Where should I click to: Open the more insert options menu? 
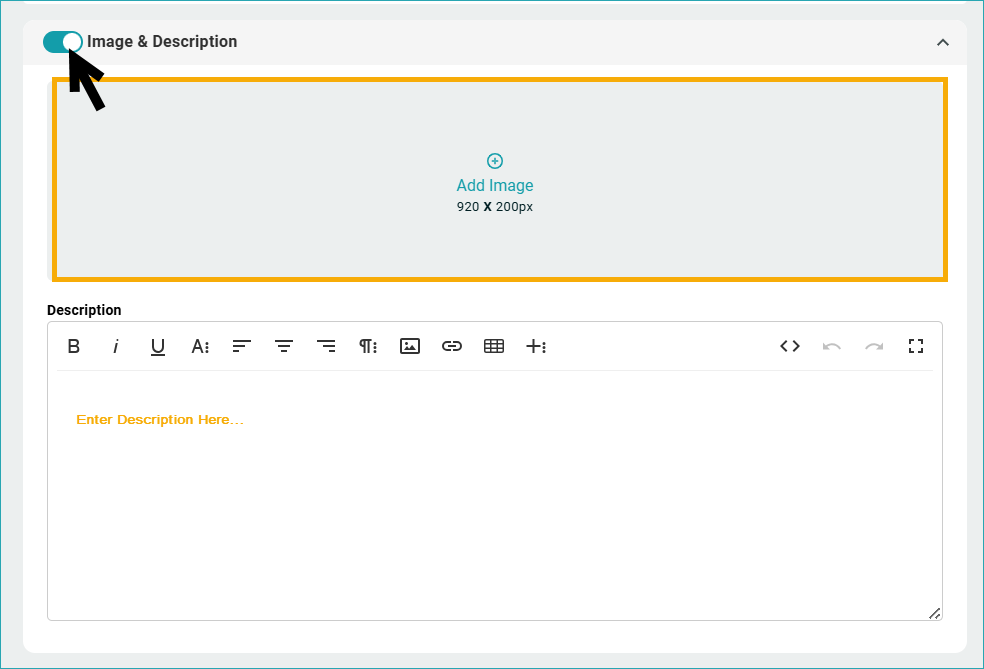pyautogui.click(x=536, y=346)
